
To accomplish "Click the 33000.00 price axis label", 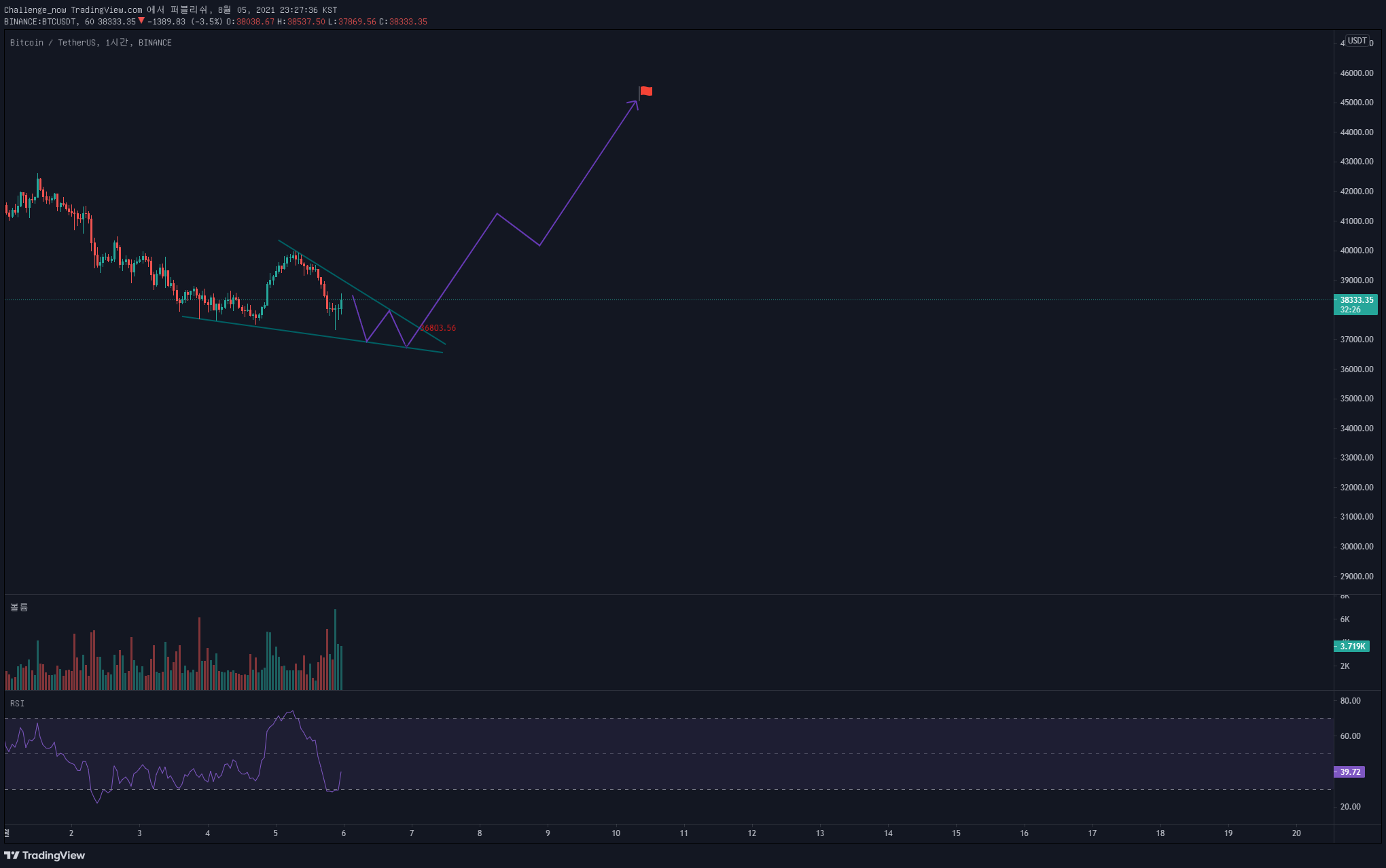I will [x=1357, y=458].
